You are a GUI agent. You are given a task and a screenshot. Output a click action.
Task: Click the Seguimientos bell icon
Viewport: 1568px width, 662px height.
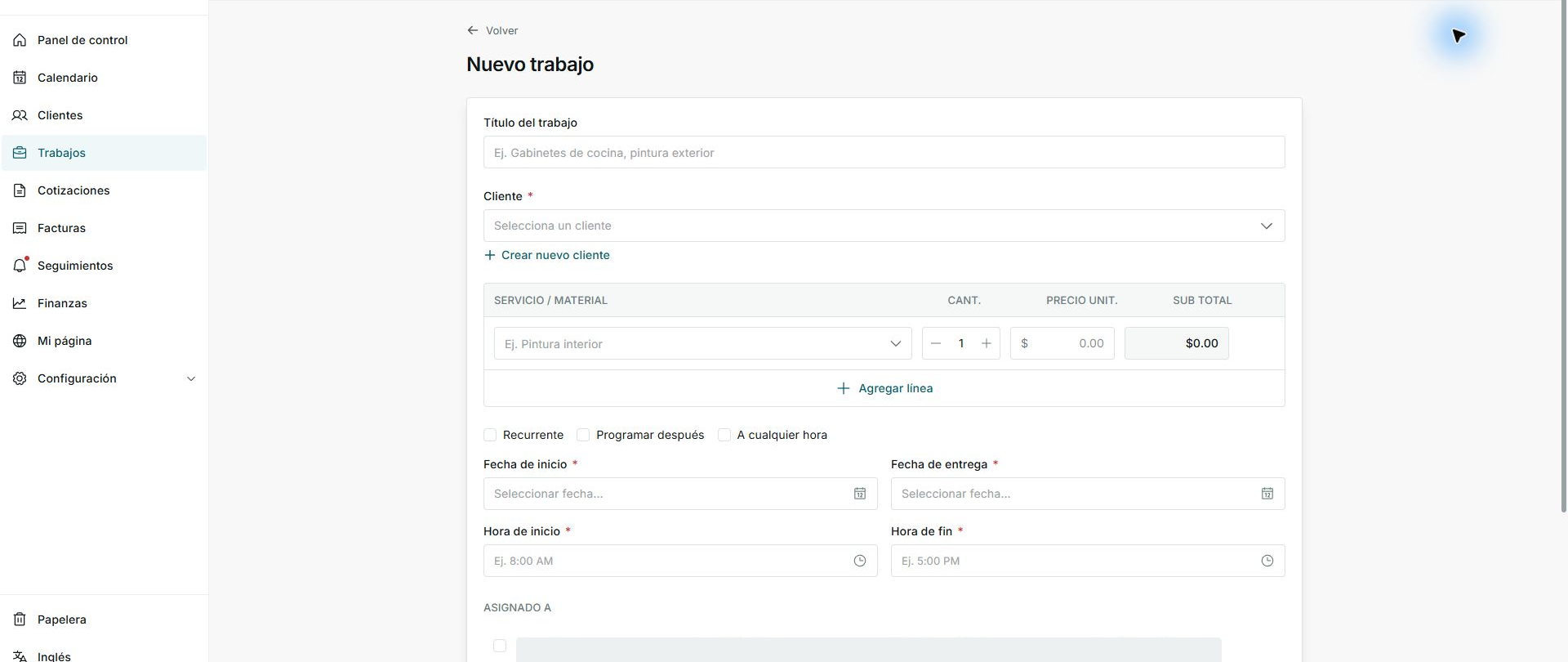click(x=20, y=266)
